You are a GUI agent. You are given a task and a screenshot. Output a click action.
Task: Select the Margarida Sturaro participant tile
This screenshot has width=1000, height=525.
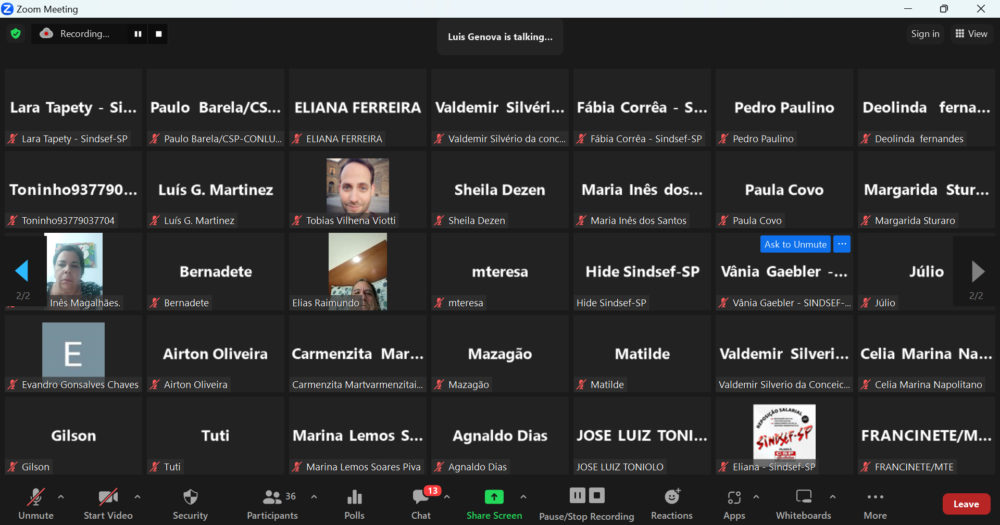pyautogui.click(x=926, y=189)
